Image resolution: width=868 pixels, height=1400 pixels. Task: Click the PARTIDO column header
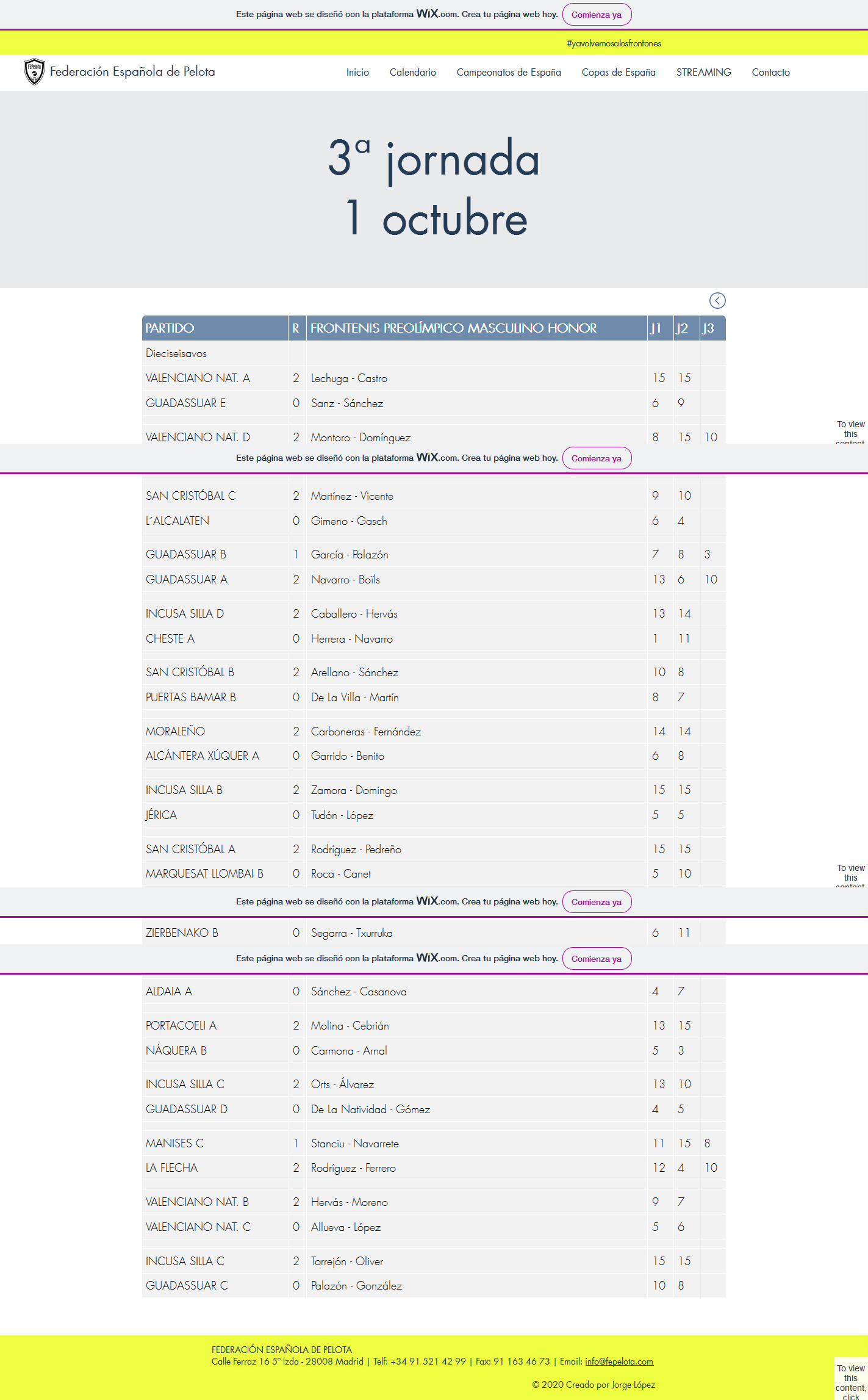(x=170, y=328)
